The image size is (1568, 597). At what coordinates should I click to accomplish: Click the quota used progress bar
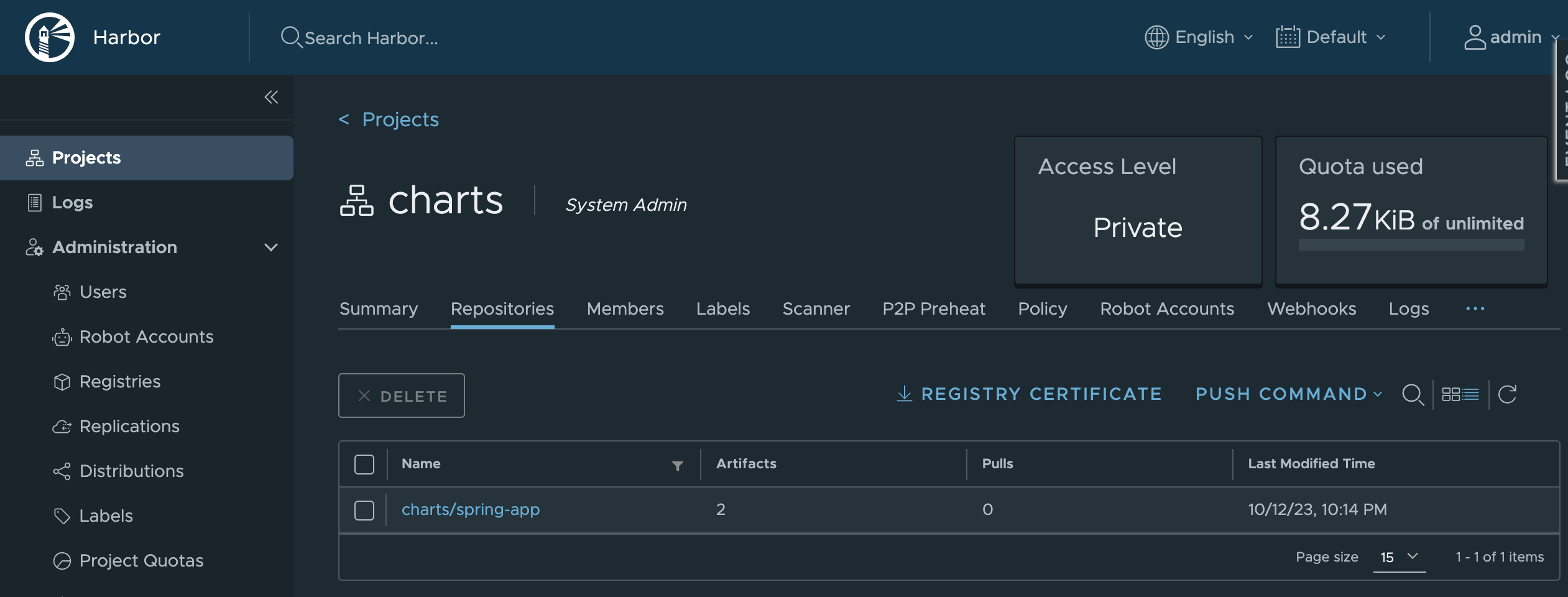[1411, 245]
